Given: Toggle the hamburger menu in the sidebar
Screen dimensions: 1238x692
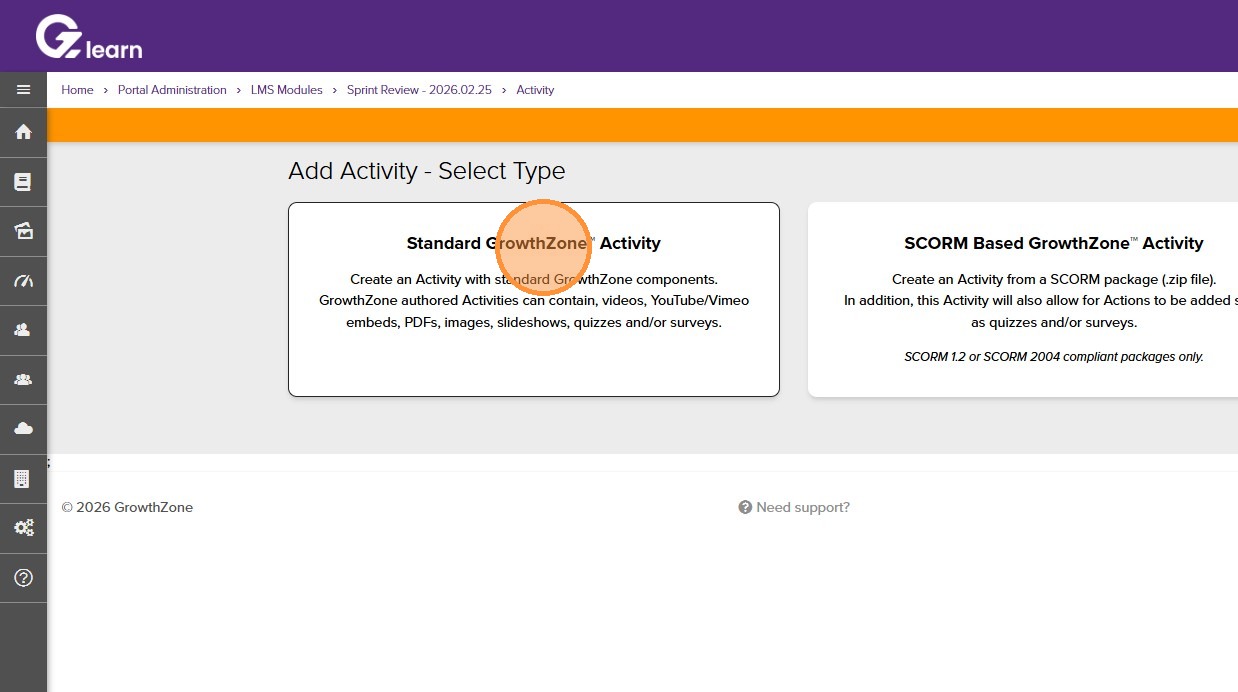Looking at the screenshot, I should click(23, 90).
